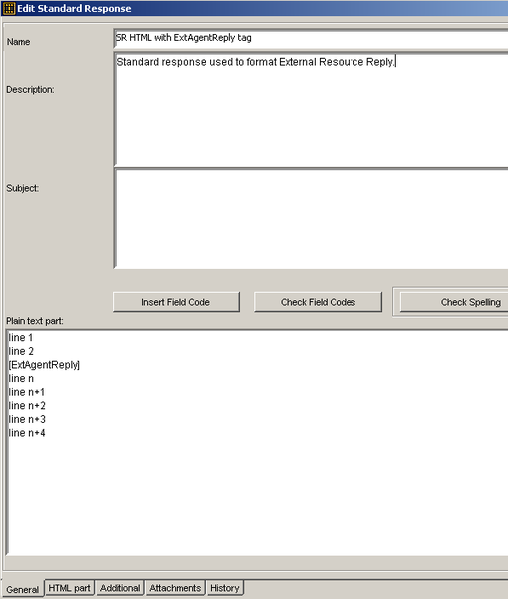The width and height of the screenshot is (508, 599).
Task: Click the 'line n+2' text row
Action: click(x=27, y=406)
